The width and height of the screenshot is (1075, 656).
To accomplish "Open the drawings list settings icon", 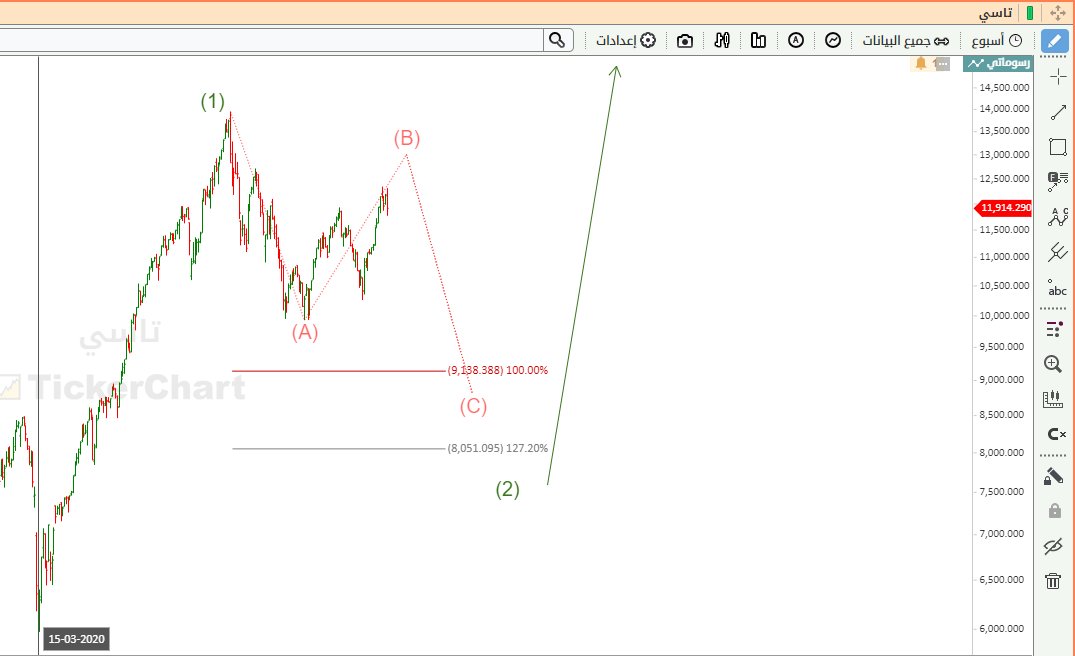I will [1054, 330].
